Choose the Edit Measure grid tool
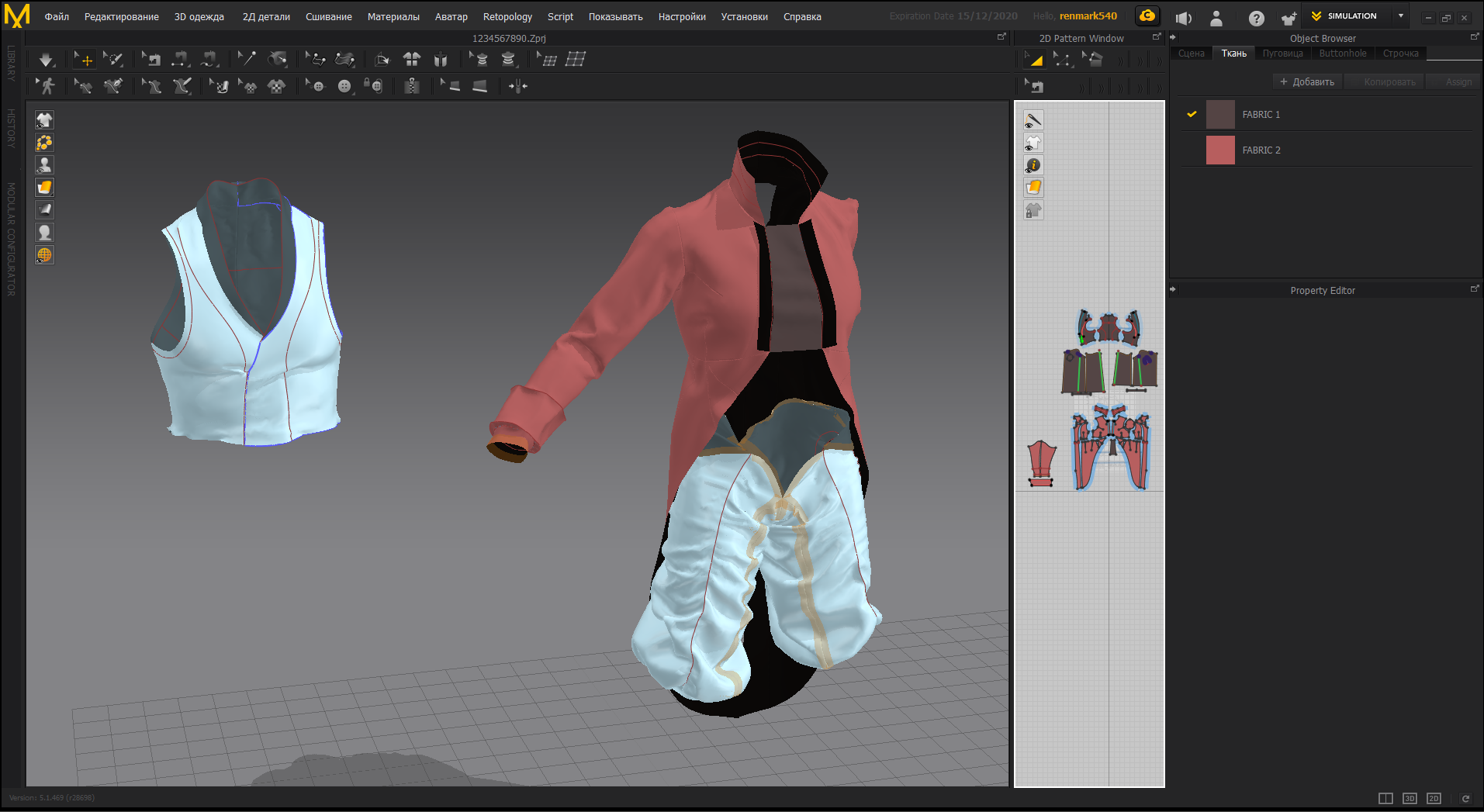This screenshot has width=1484, height=812. tap(547, 60)
